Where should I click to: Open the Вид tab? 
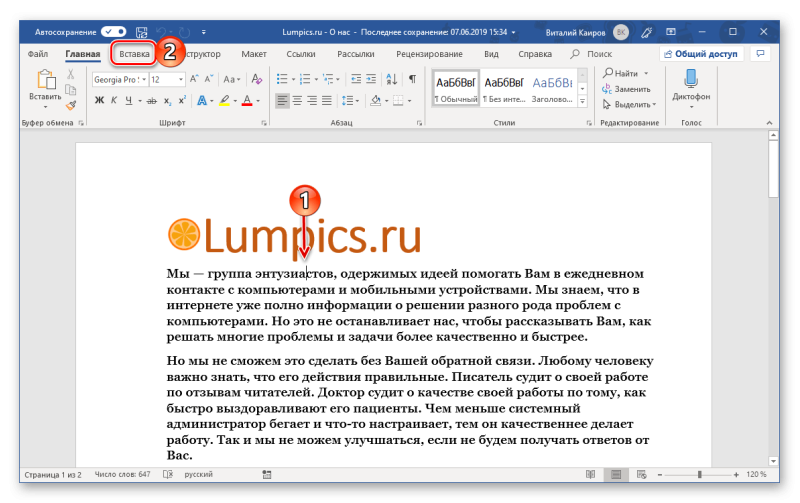(491, 54)
